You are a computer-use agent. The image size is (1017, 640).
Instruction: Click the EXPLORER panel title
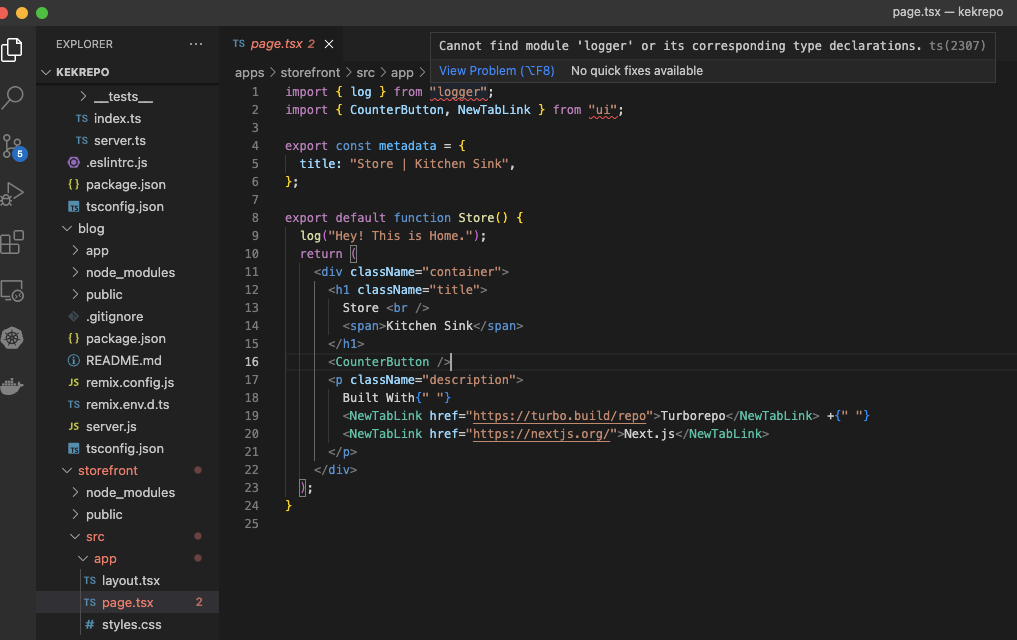[84, 44]
